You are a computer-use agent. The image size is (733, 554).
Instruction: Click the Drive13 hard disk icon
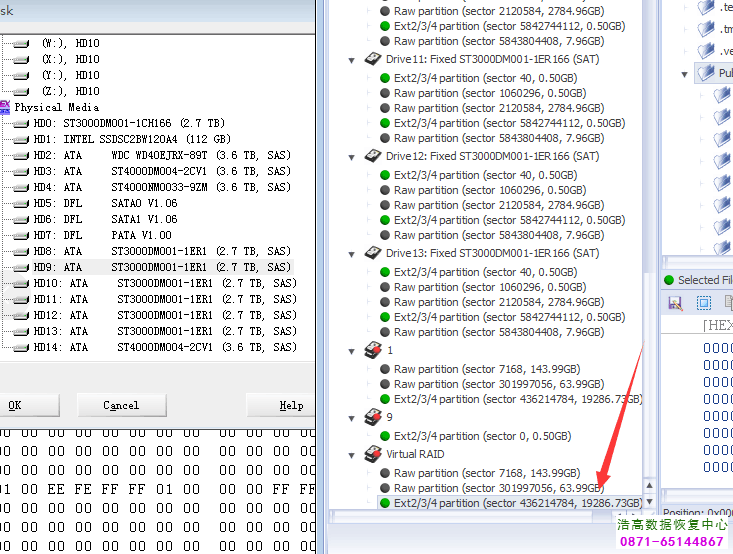tap(374, 254)
